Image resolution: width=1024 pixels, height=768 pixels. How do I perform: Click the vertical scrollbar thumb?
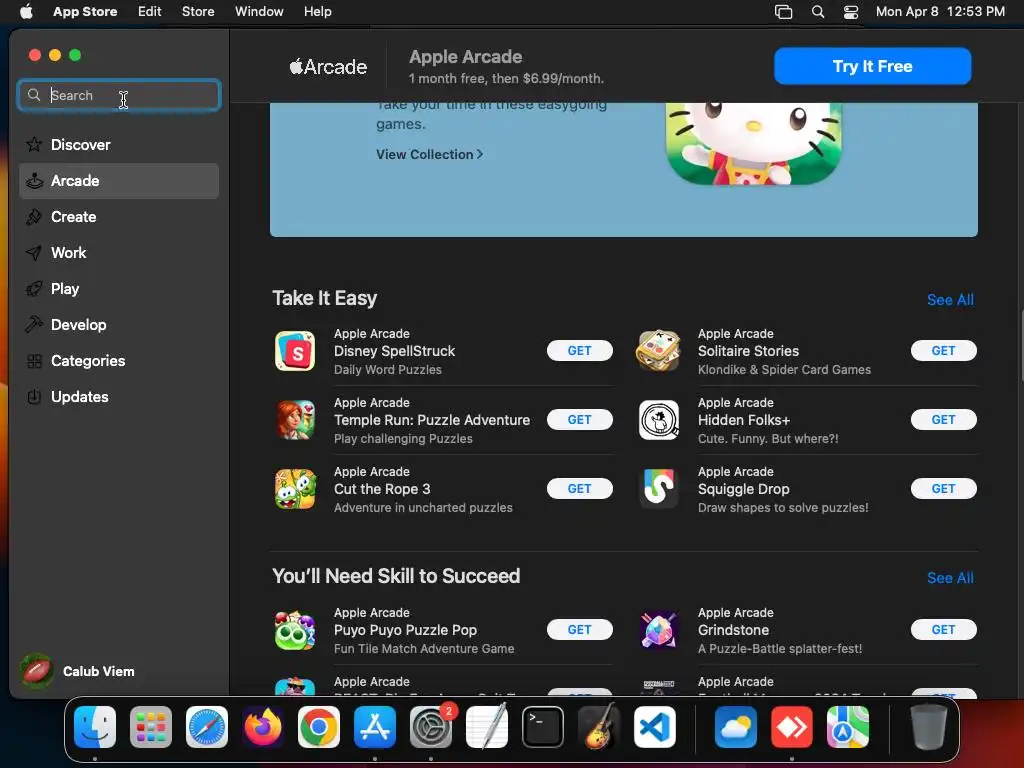(x=1021, y=346)
